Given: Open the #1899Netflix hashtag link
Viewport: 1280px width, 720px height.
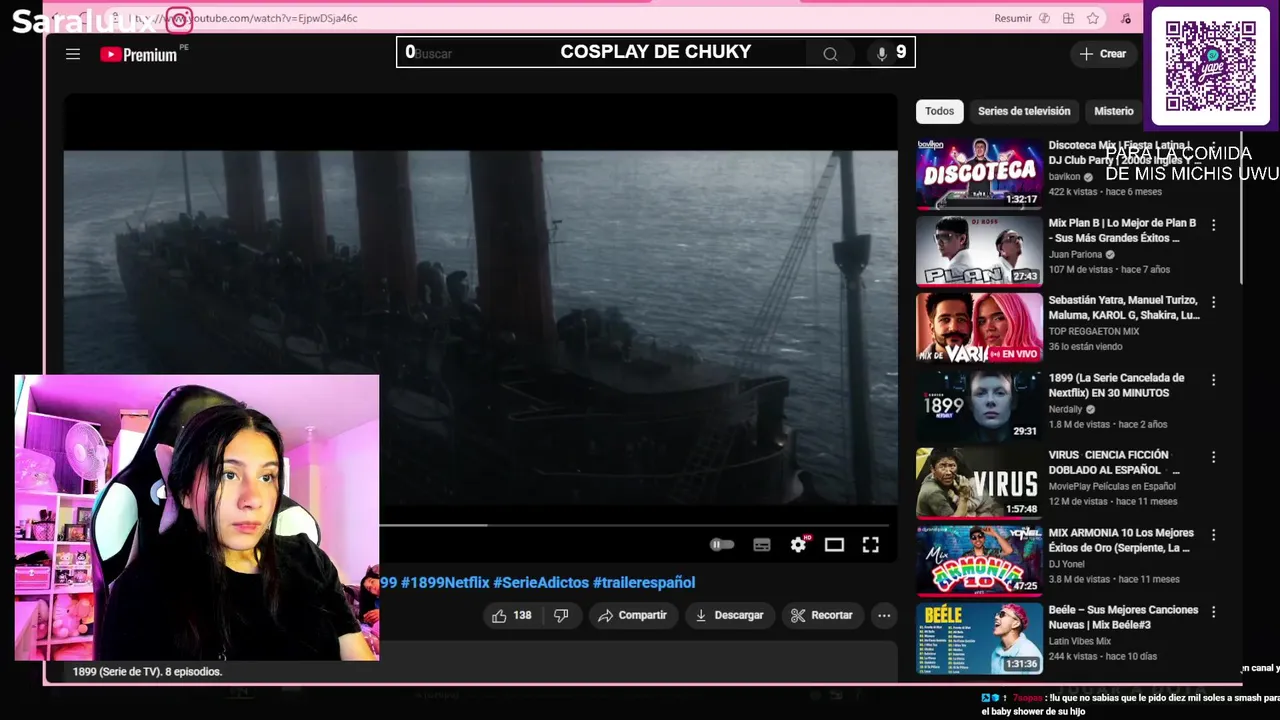Looking at the screenshot, I should (445, 582).
